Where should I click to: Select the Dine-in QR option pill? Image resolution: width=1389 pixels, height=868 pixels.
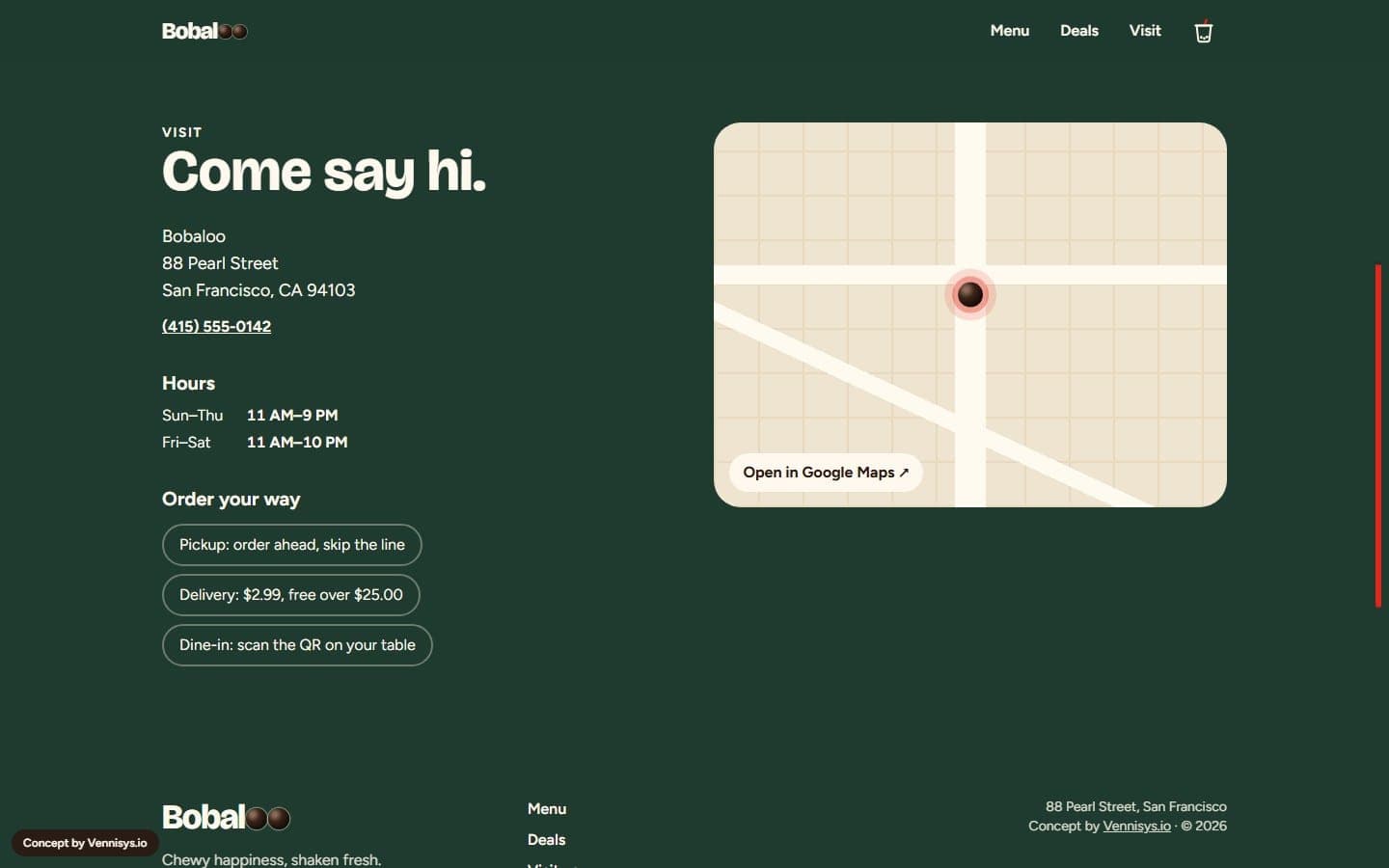(297, 645)
